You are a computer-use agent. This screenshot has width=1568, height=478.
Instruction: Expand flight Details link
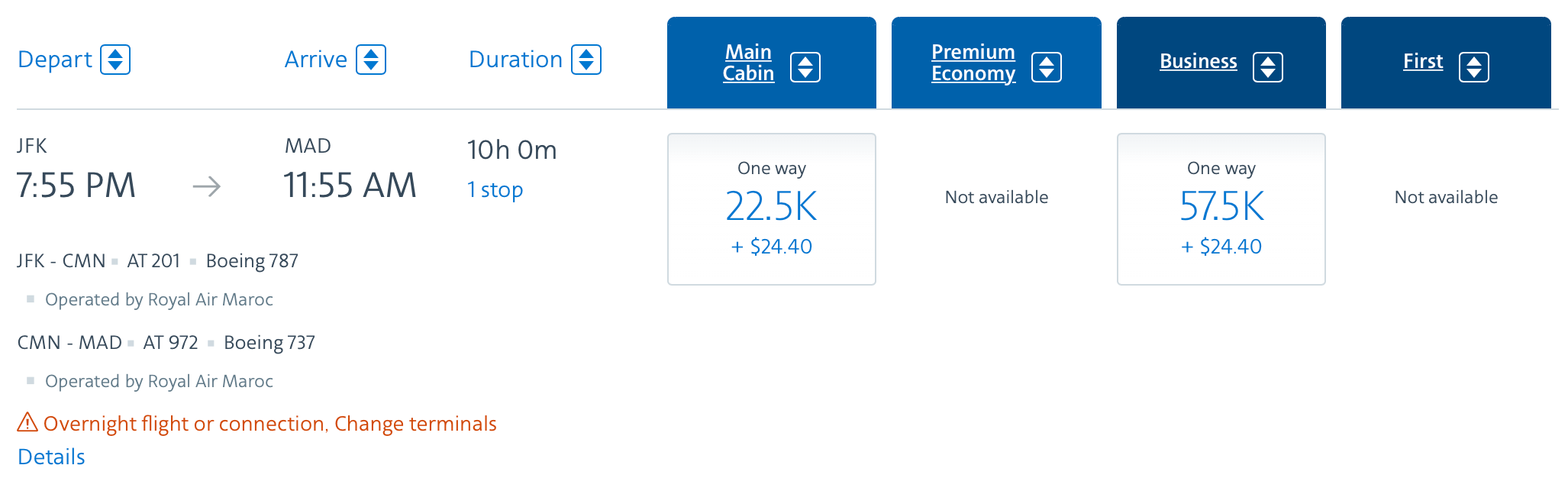[x=51, y=457]
